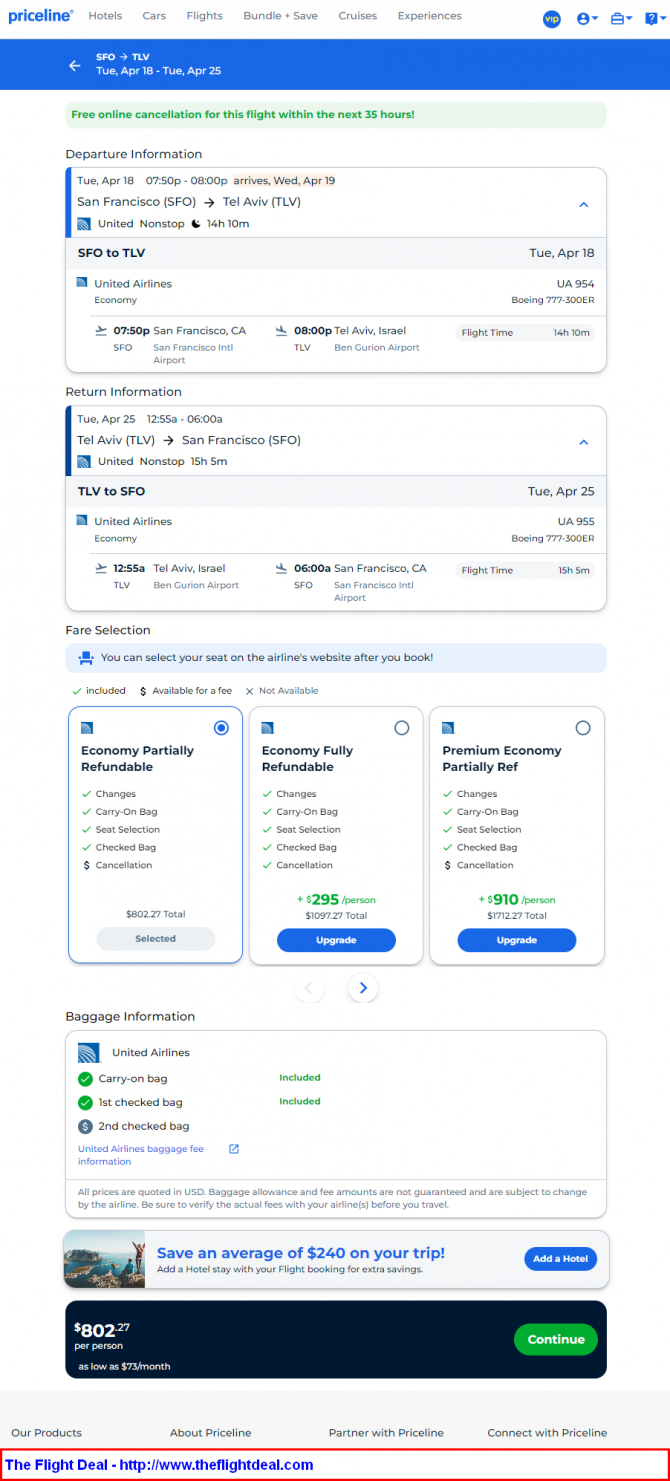Click the free online cancellation banner
The height and width of the screenshot is (1481, 670).
336,115
